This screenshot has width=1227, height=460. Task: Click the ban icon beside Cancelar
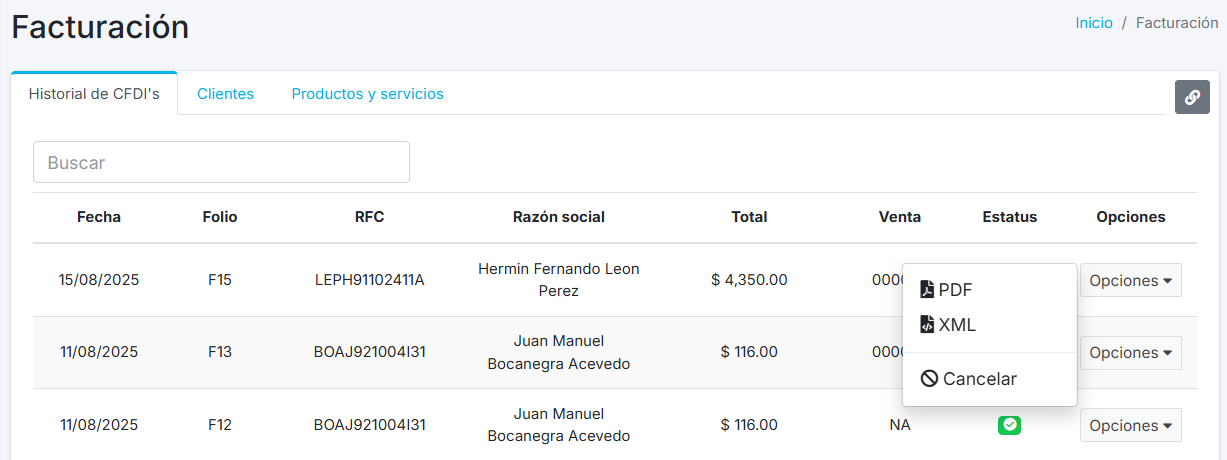click(929, 379)
